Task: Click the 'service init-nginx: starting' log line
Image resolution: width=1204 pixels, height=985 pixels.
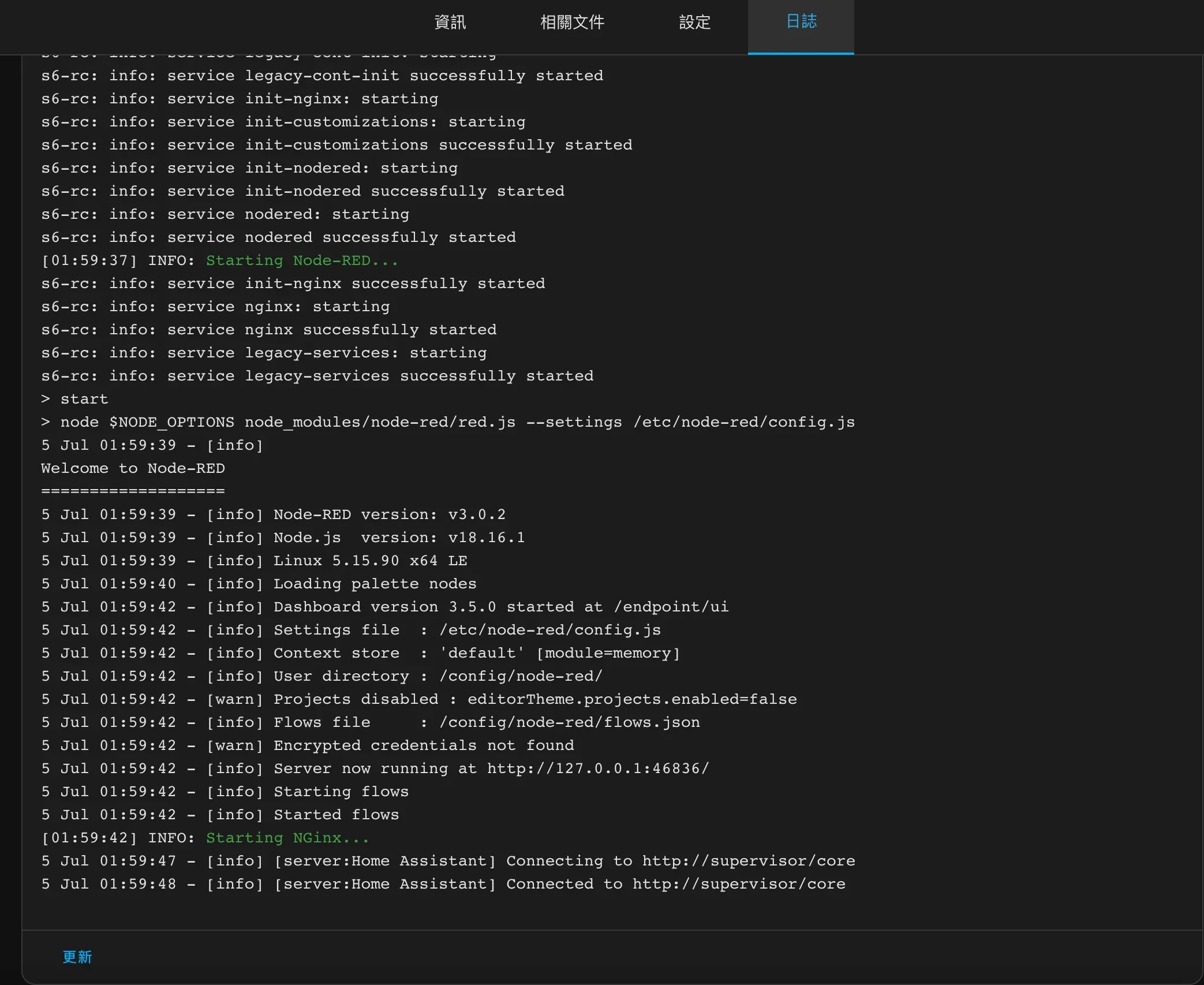Action: (240, 99)
